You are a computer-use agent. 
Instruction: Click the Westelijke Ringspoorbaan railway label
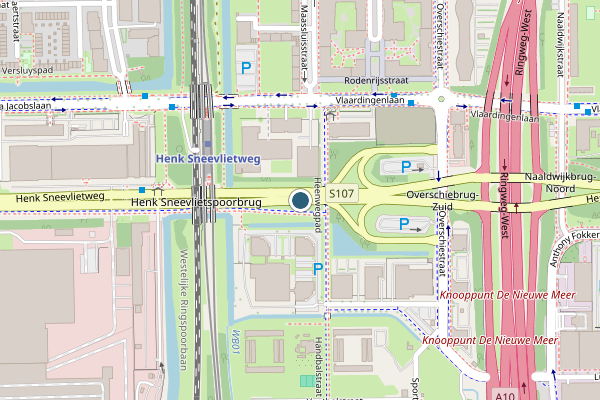[183, 309]
